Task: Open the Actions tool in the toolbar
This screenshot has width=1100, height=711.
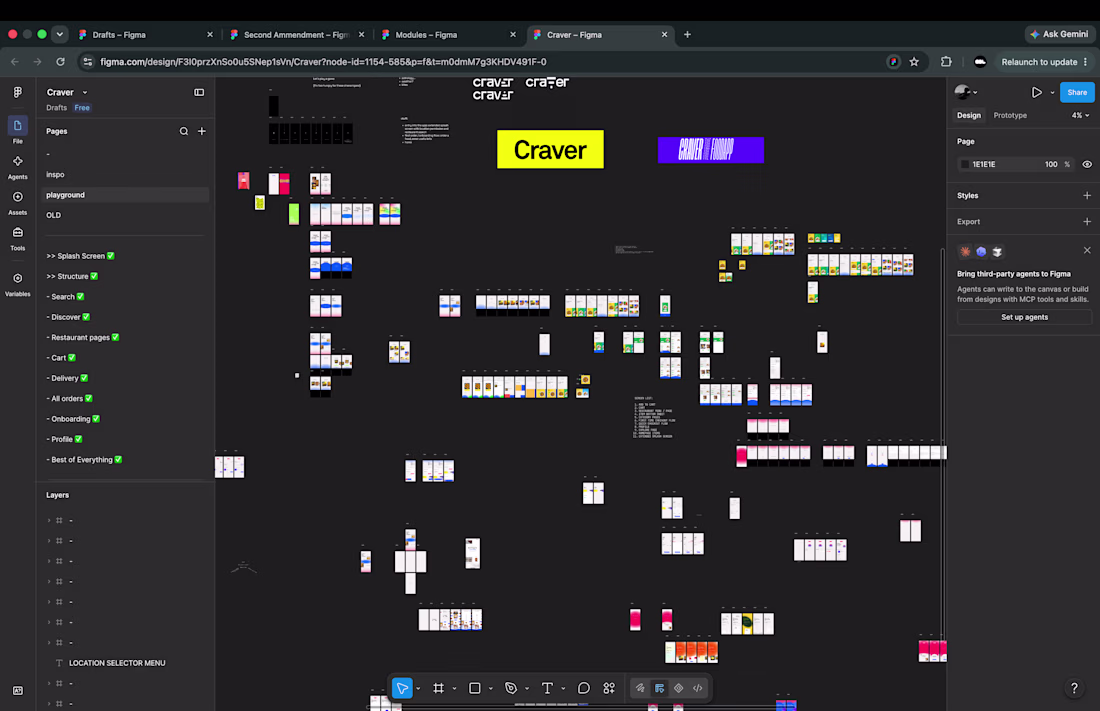Action: pyautogui.click(x=609, y=688)
